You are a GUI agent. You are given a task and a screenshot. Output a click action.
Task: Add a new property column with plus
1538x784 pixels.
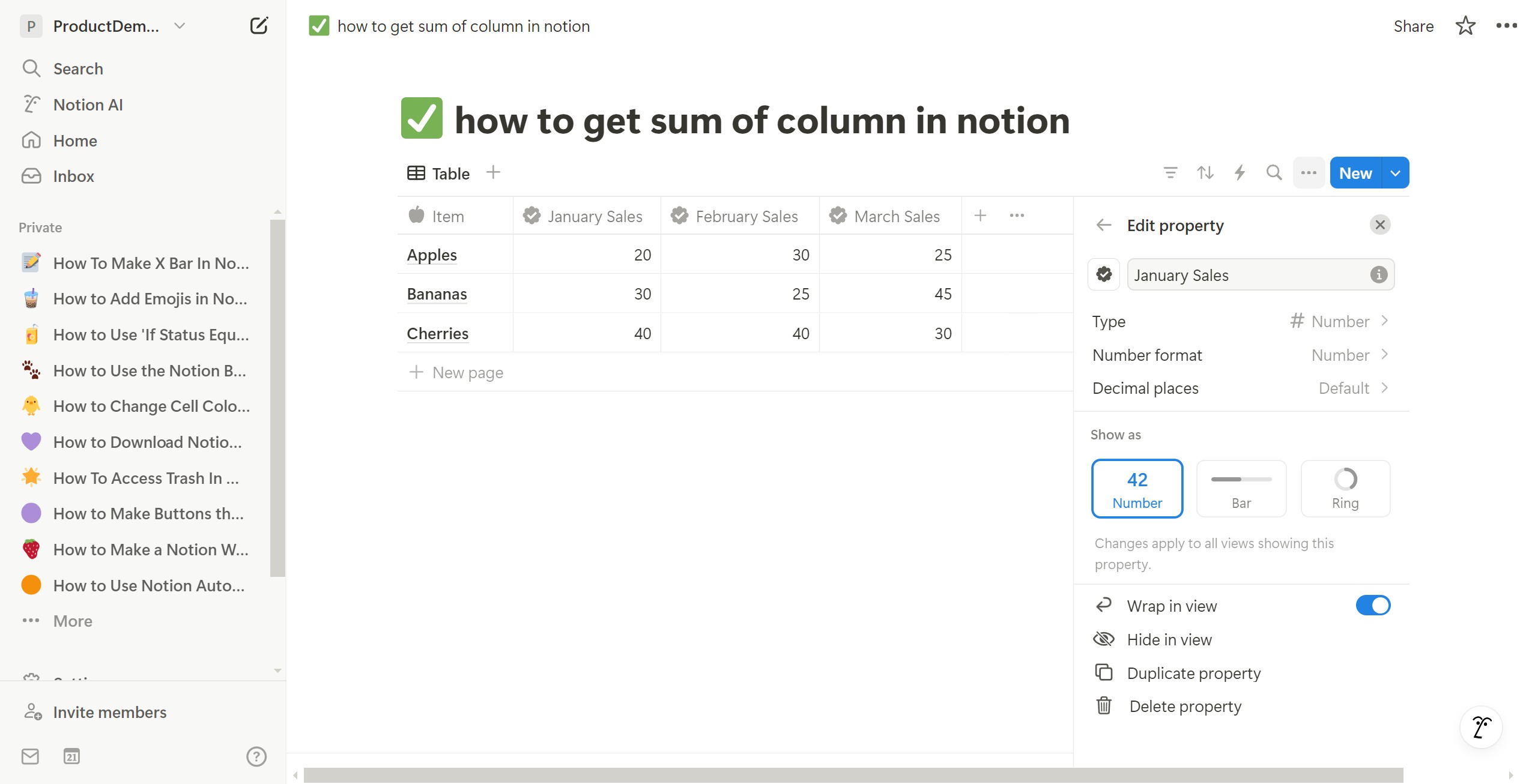[980, 216]
